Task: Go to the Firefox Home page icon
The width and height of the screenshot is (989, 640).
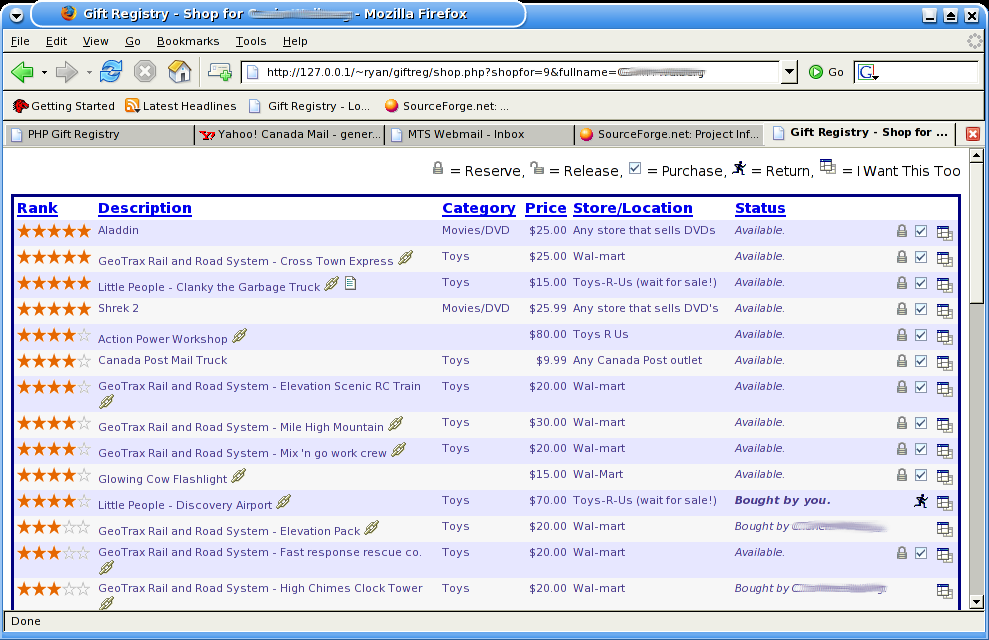Action: pos(180,71)
